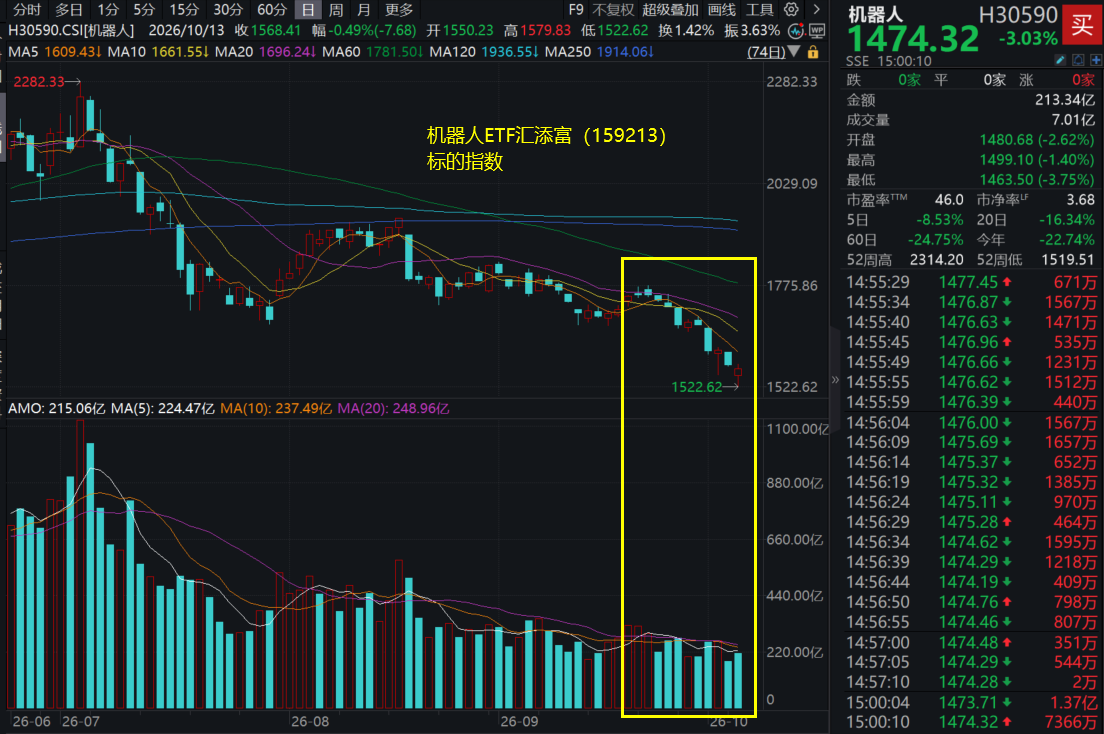
Task: Click the 金额 value 213.34亿
Action: [x=1065, y=100]
